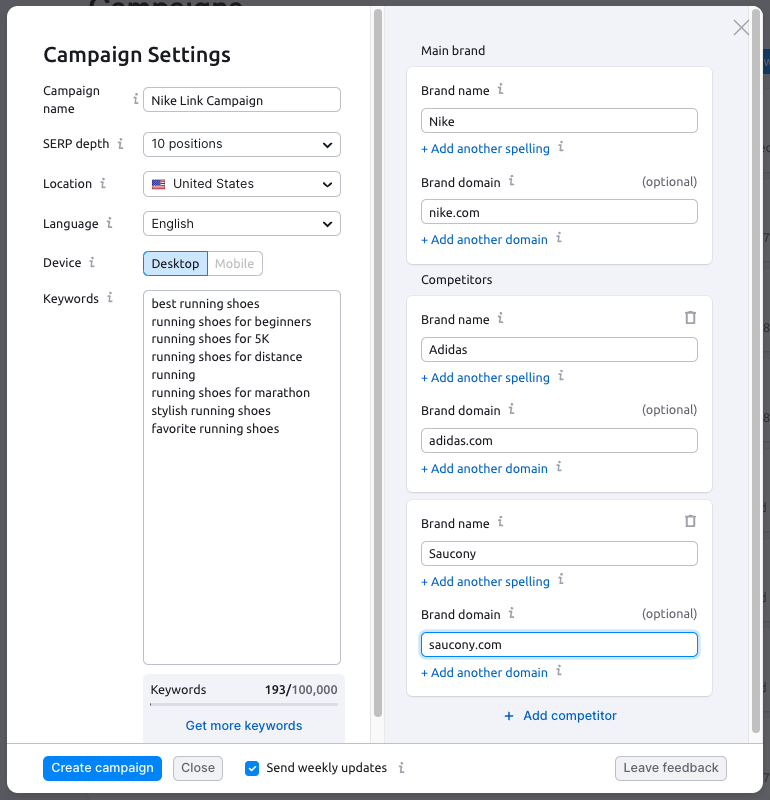Open Location United States dropdown

click(242, 184)
